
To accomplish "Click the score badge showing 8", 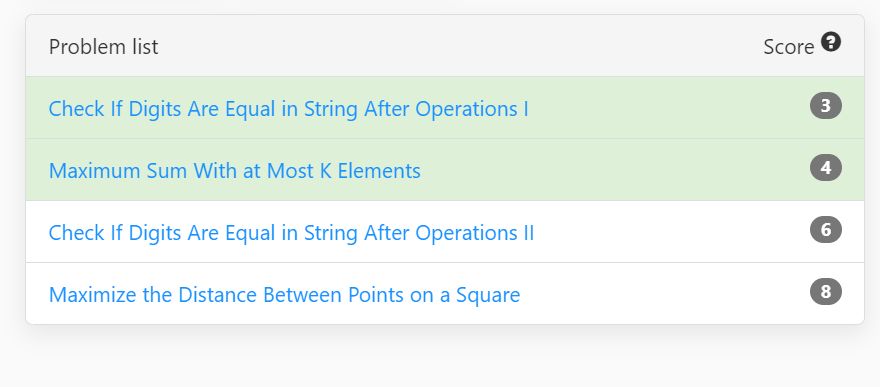I will (826, 292).
